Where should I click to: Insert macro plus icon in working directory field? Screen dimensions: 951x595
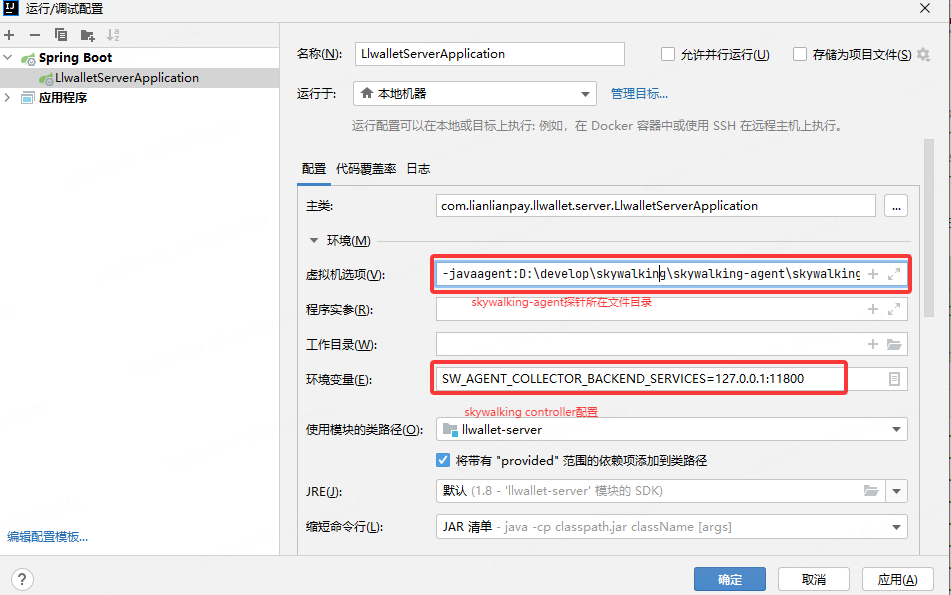click(x=873, y=345)
